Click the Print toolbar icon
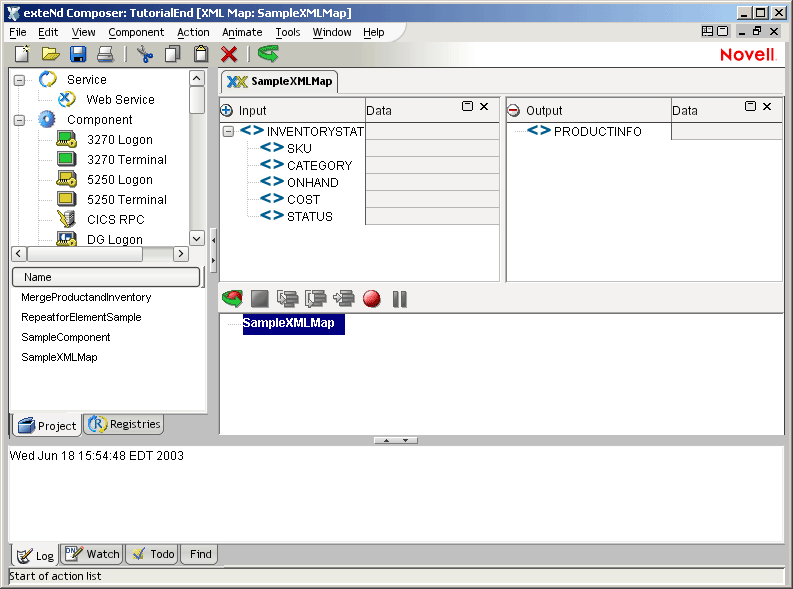The width and height of the screenshot is (793, 589). coord(106,54)
